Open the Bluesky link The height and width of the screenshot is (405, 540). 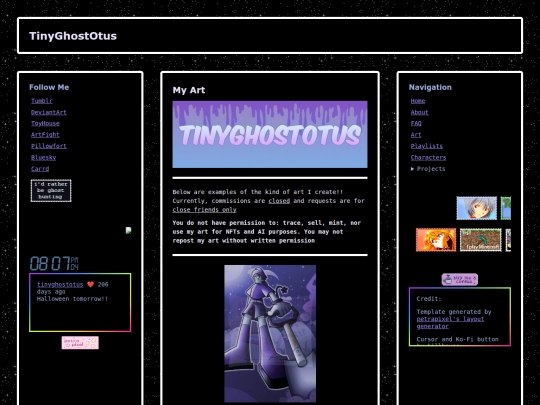tap(43, 157)
